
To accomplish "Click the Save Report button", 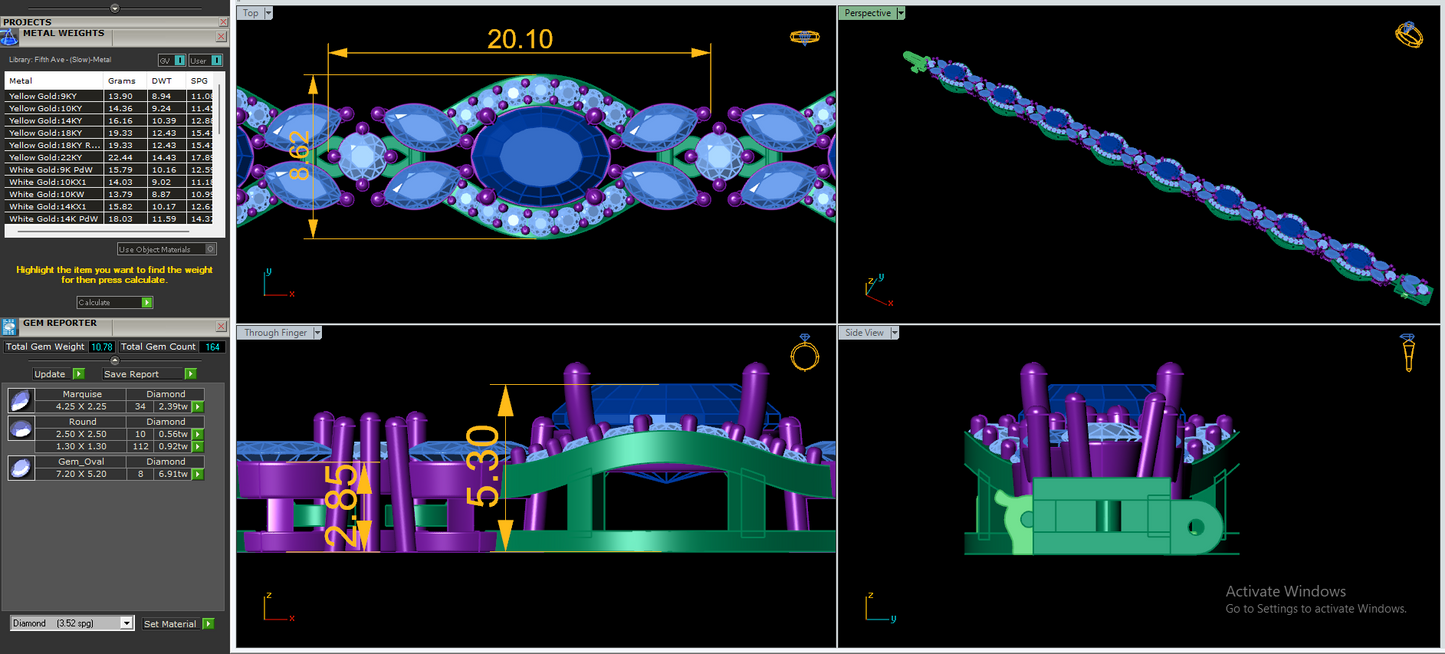I will (x=142, y=374).
